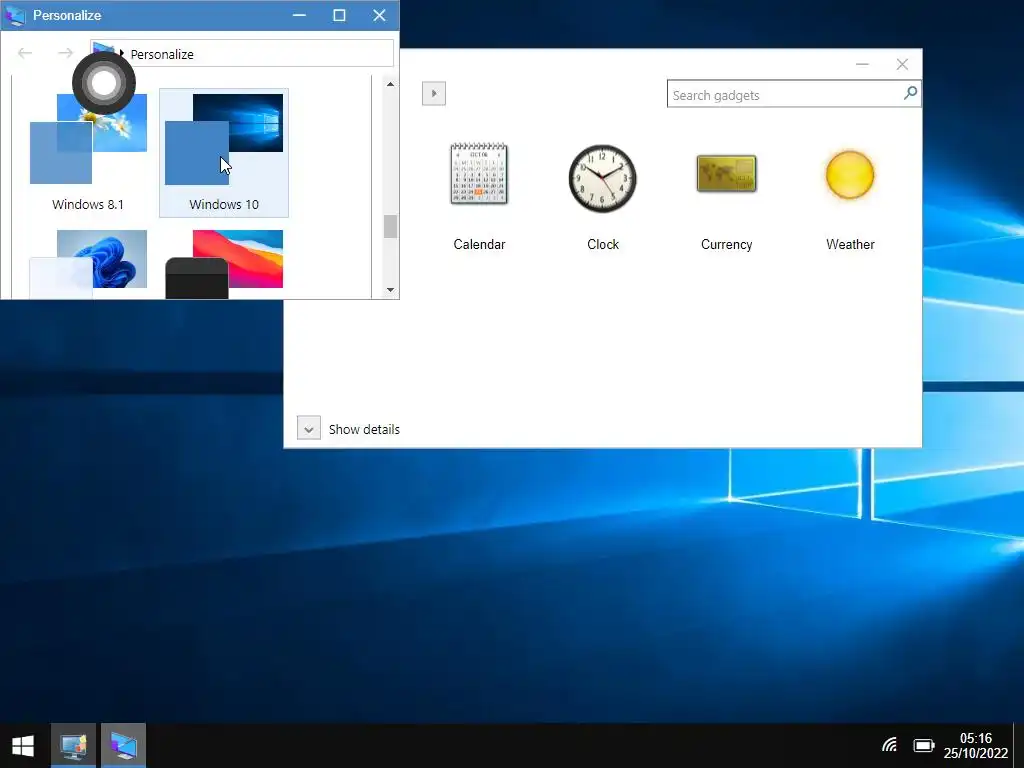The width and height of the screenshot is (1024, 768).
Task: Close the gadgets window
Action: tap(902, 64)
